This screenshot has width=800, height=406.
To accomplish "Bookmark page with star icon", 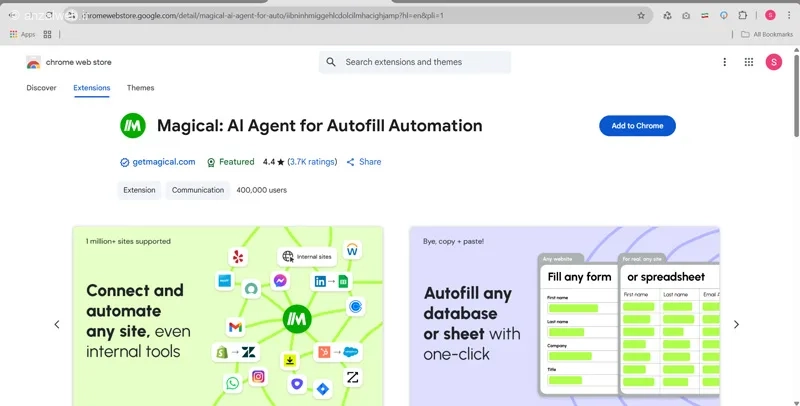I will pyautogui.click(x=641, y=15).
